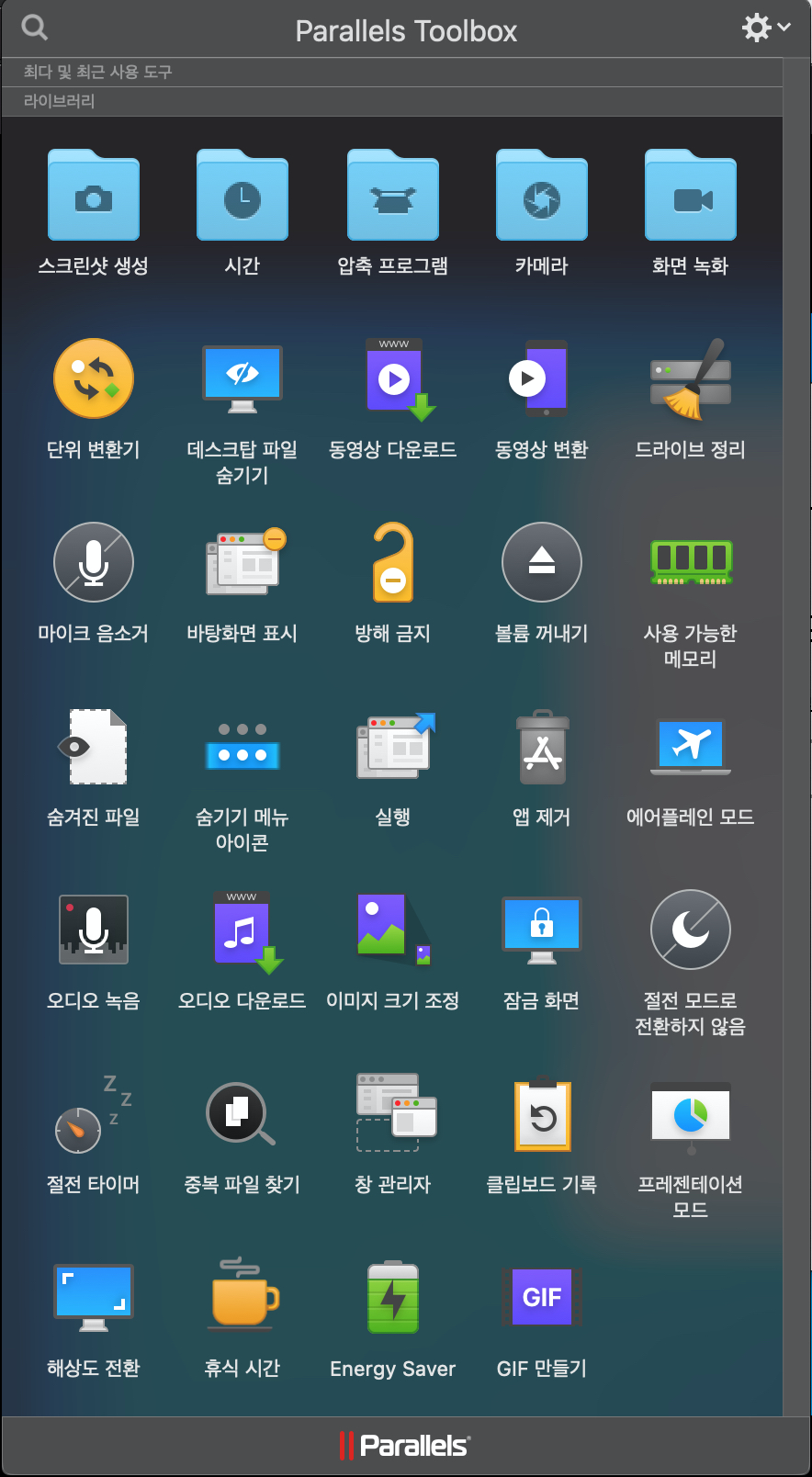Open the GIF 만들기 tool

pyautogui.click(x=542, y=1297)
